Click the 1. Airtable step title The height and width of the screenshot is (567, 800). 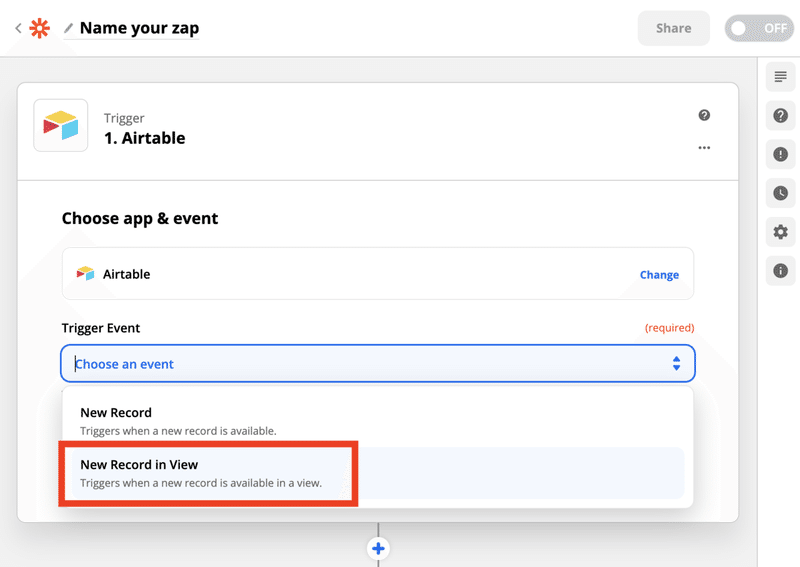144,138
